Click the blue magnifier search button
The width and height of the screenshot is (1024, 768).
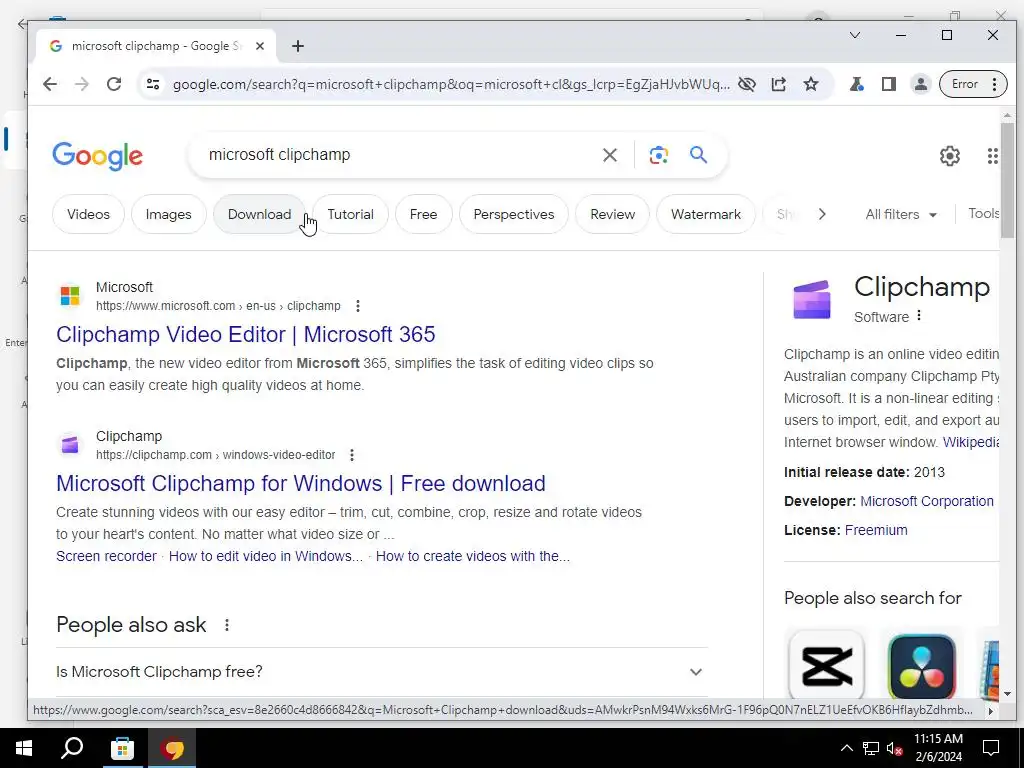[698, 155]
